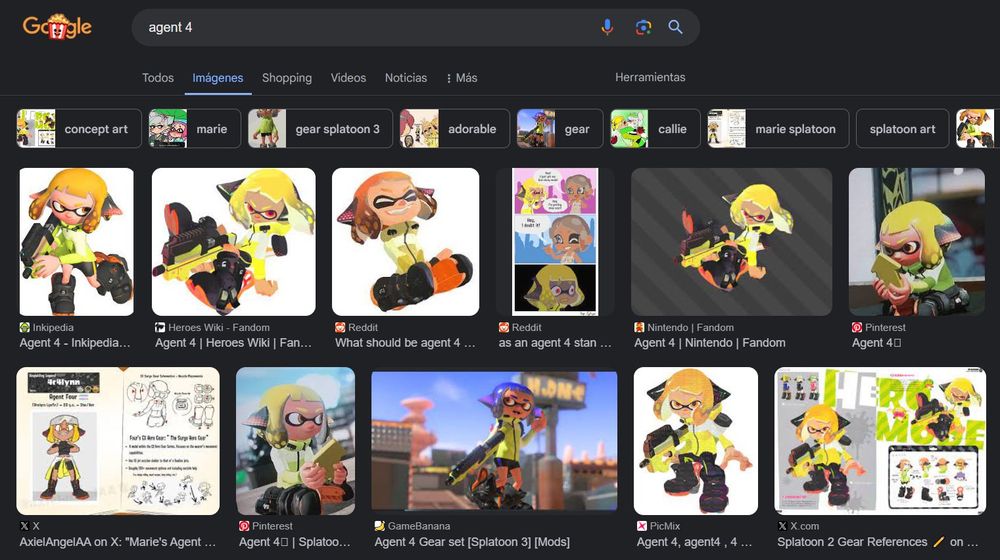Image resolution: width=1000 pixels, height=560 pixels.
Task: Click the Google logo
Action: (57, 27)
